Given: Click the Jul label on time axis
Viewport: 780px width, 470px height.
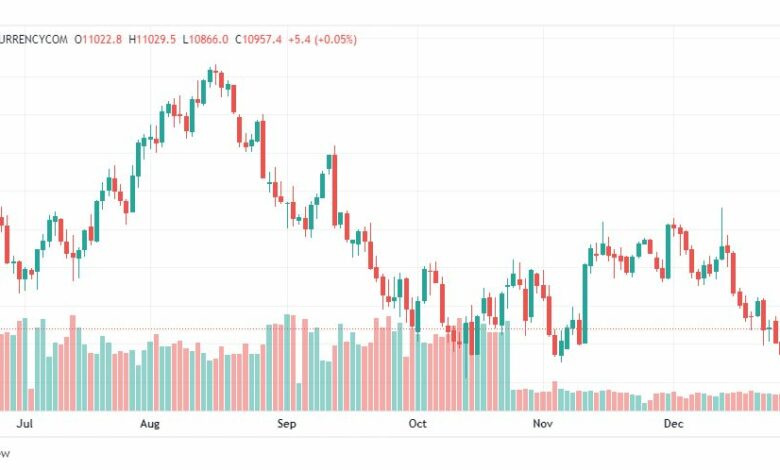Looking at the screenshot, I should tap(24, 423).
